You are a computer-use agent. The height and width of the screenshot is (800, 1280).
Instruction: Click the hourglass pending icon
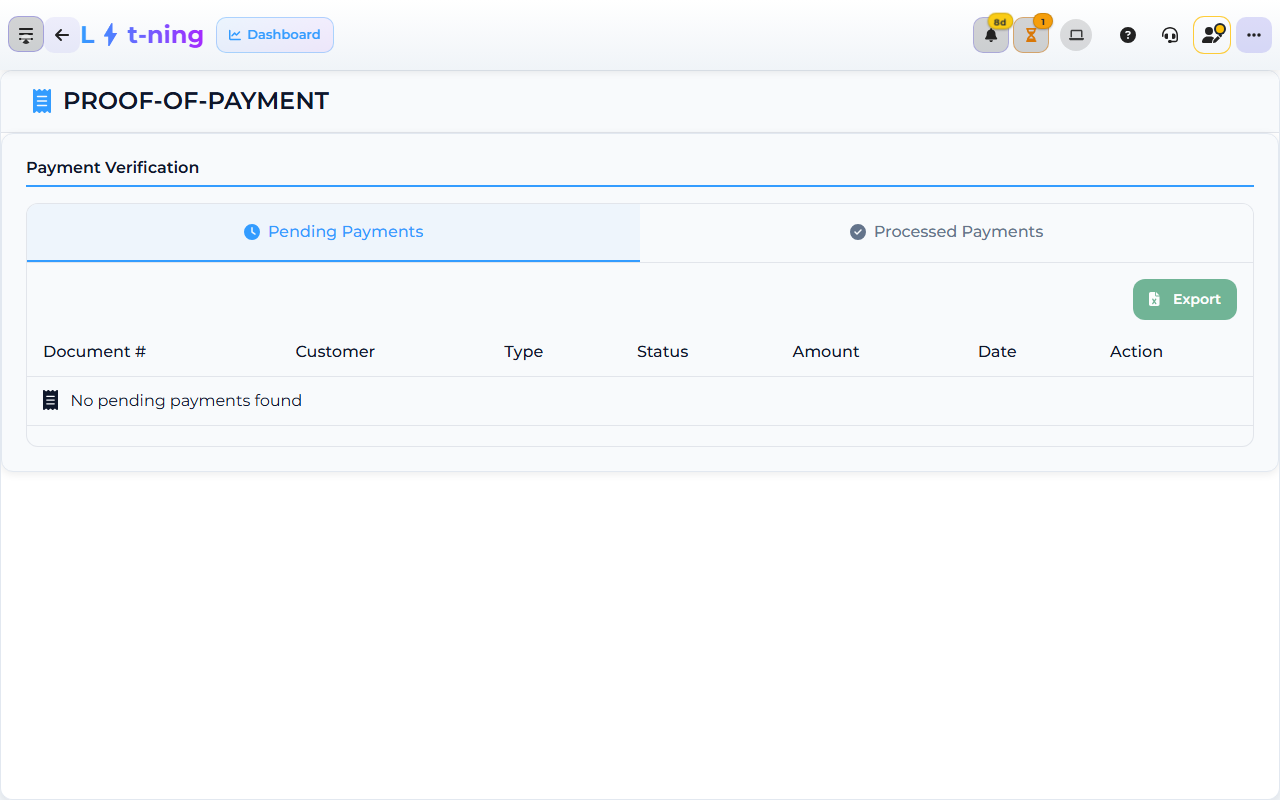point(1031,35)
